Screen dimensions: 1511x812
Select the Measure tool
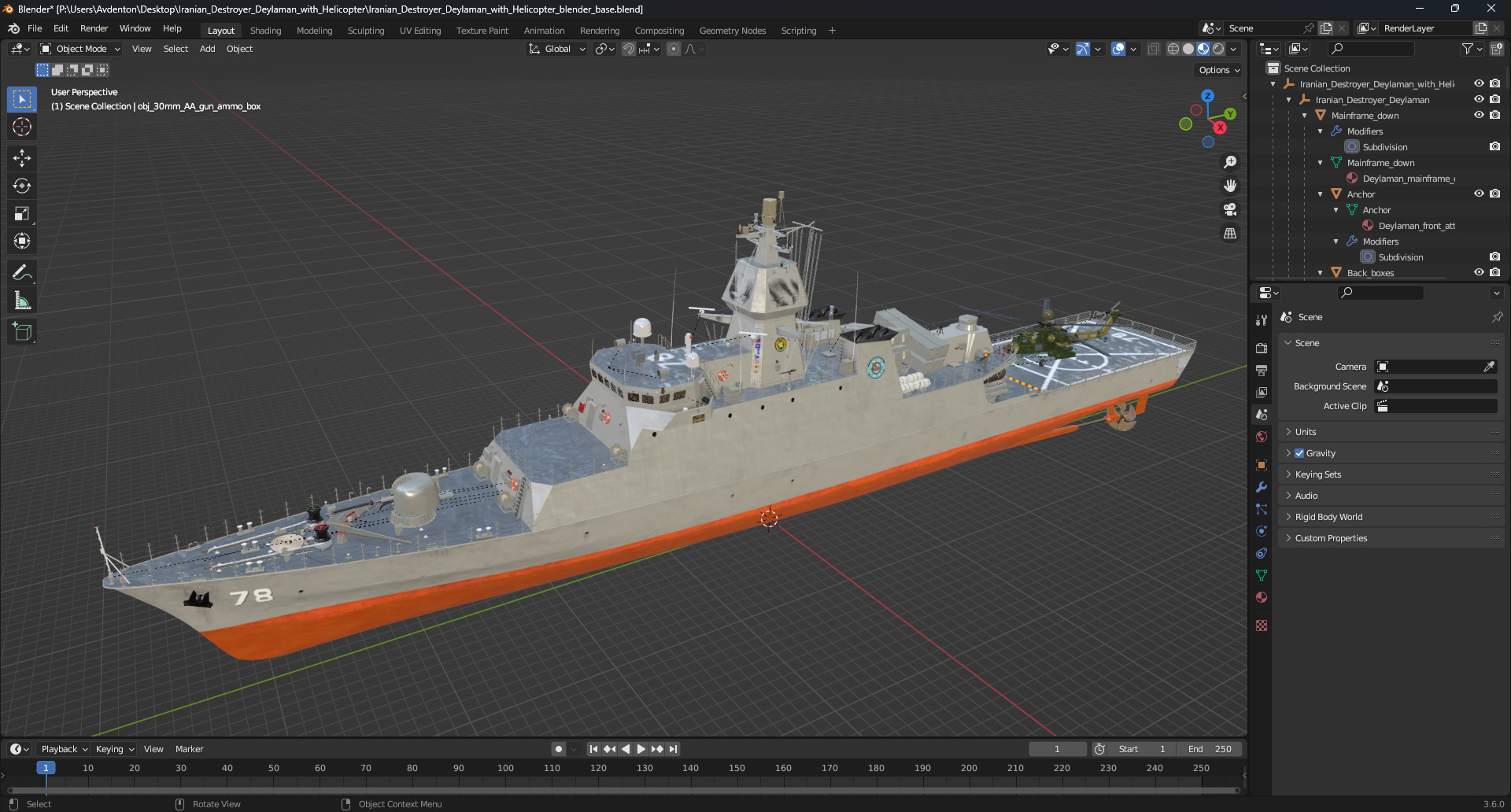coord(22,300)
